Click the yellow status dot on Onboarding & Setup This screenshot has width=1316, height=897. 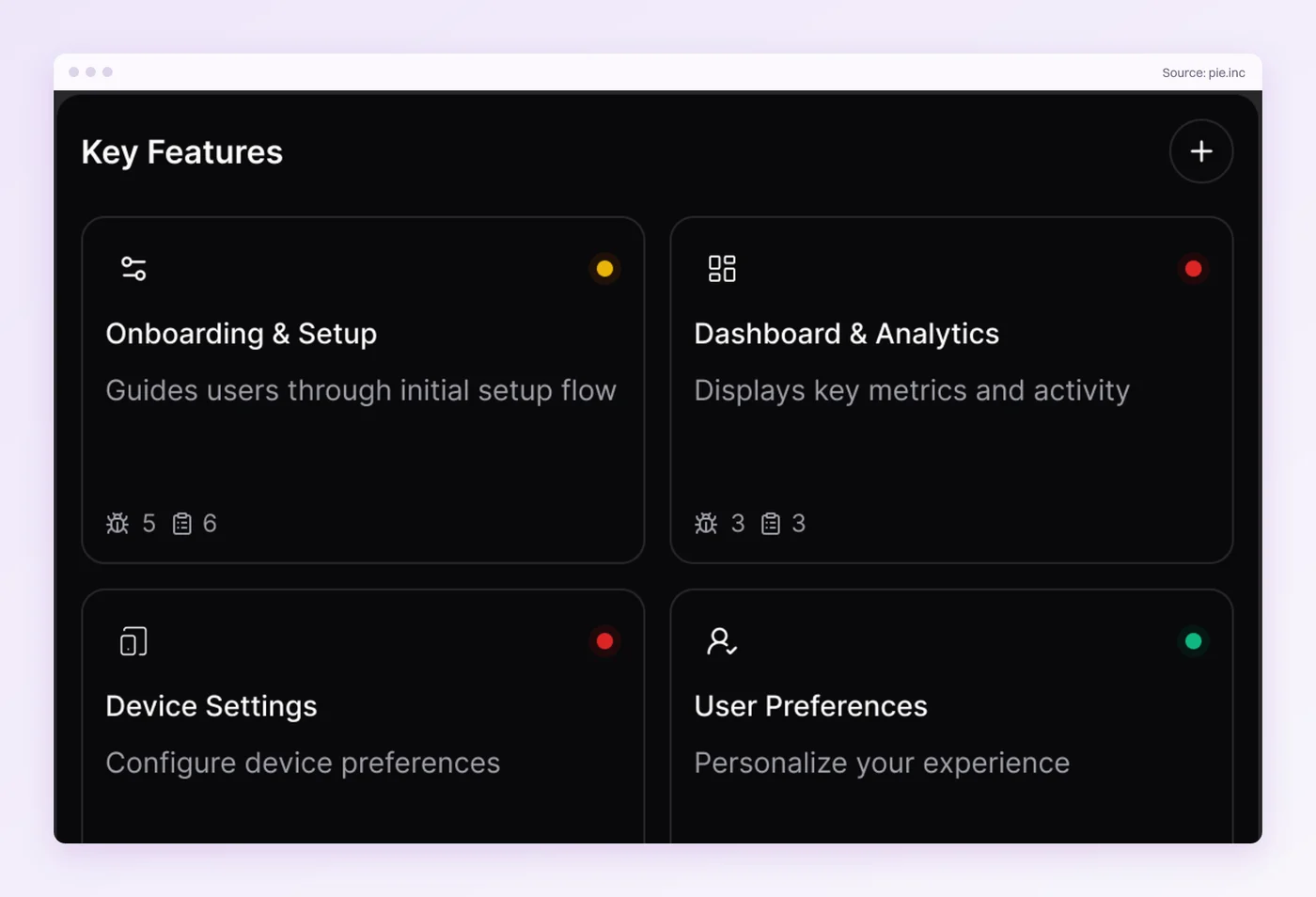pyautogui.click(x=605, y=269)
